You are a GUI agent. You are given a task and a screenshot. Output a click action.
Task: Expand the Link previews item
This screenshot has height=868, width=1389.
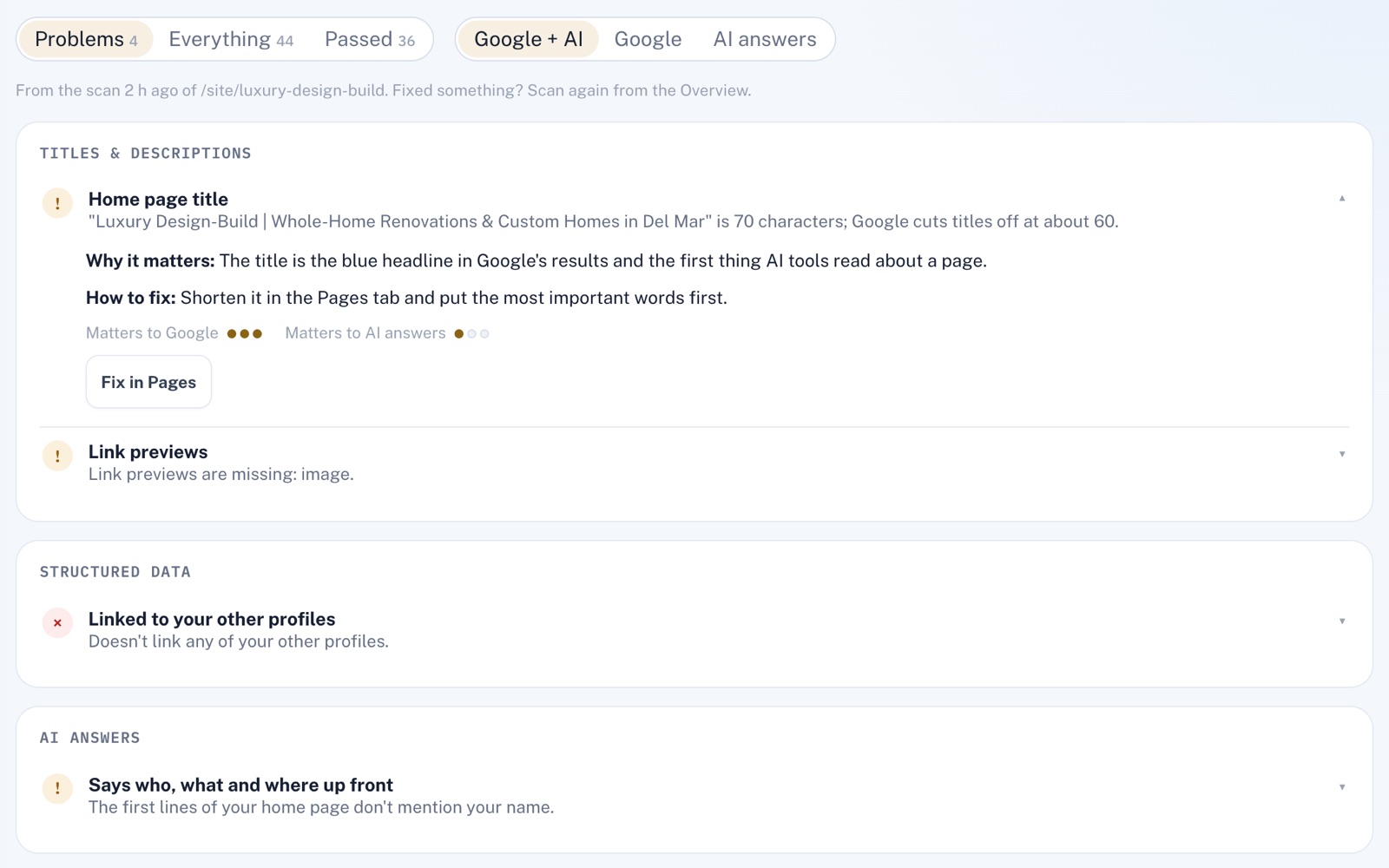(1342, 454)
